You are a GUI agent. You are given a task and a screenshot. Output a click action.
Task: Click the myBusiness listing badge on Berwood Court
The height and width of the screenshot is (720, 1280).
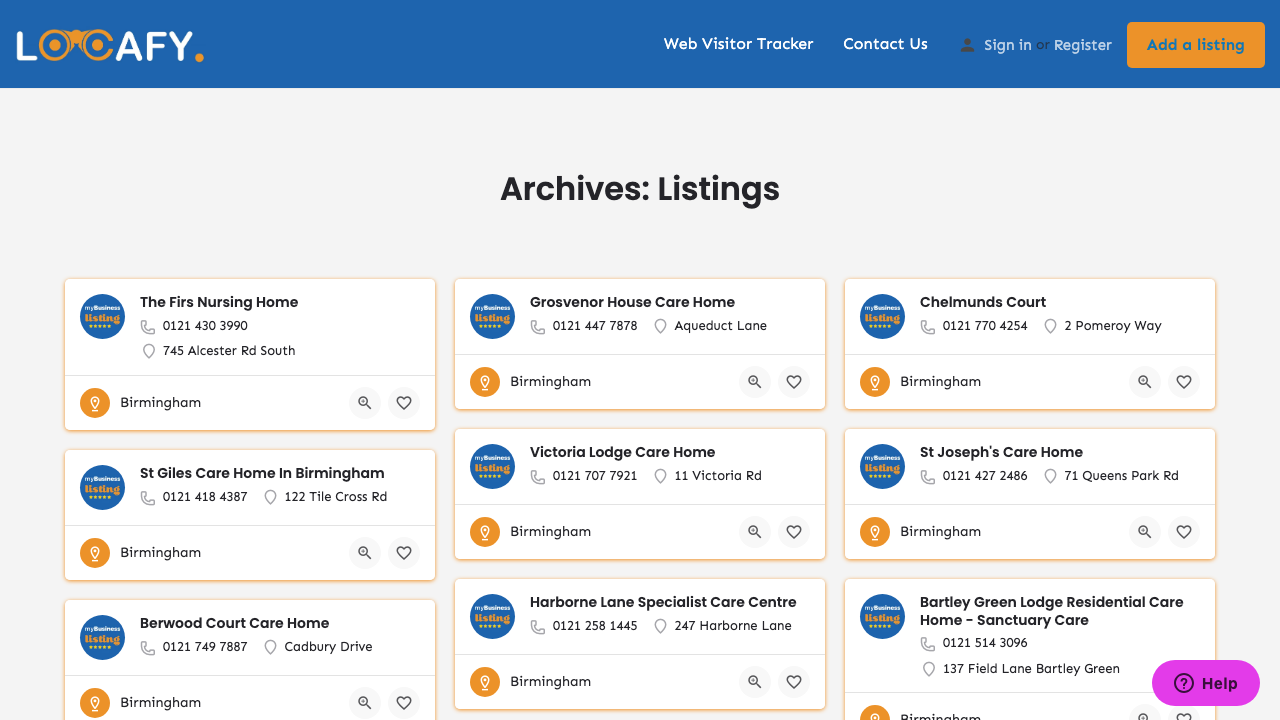102,637
